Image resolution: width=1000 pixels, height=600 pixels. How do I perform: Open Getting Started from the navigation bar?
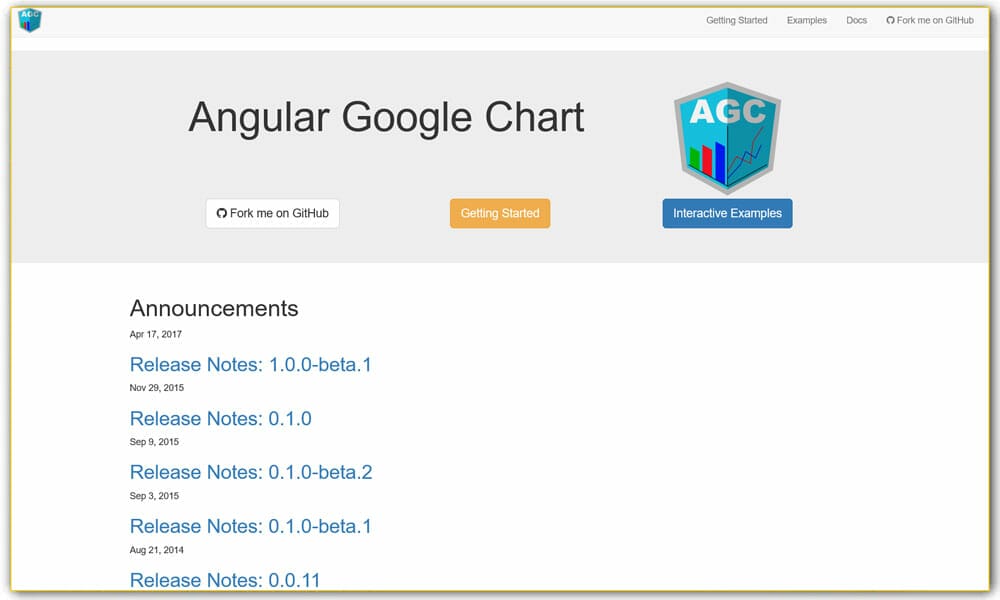pos(737,20)
